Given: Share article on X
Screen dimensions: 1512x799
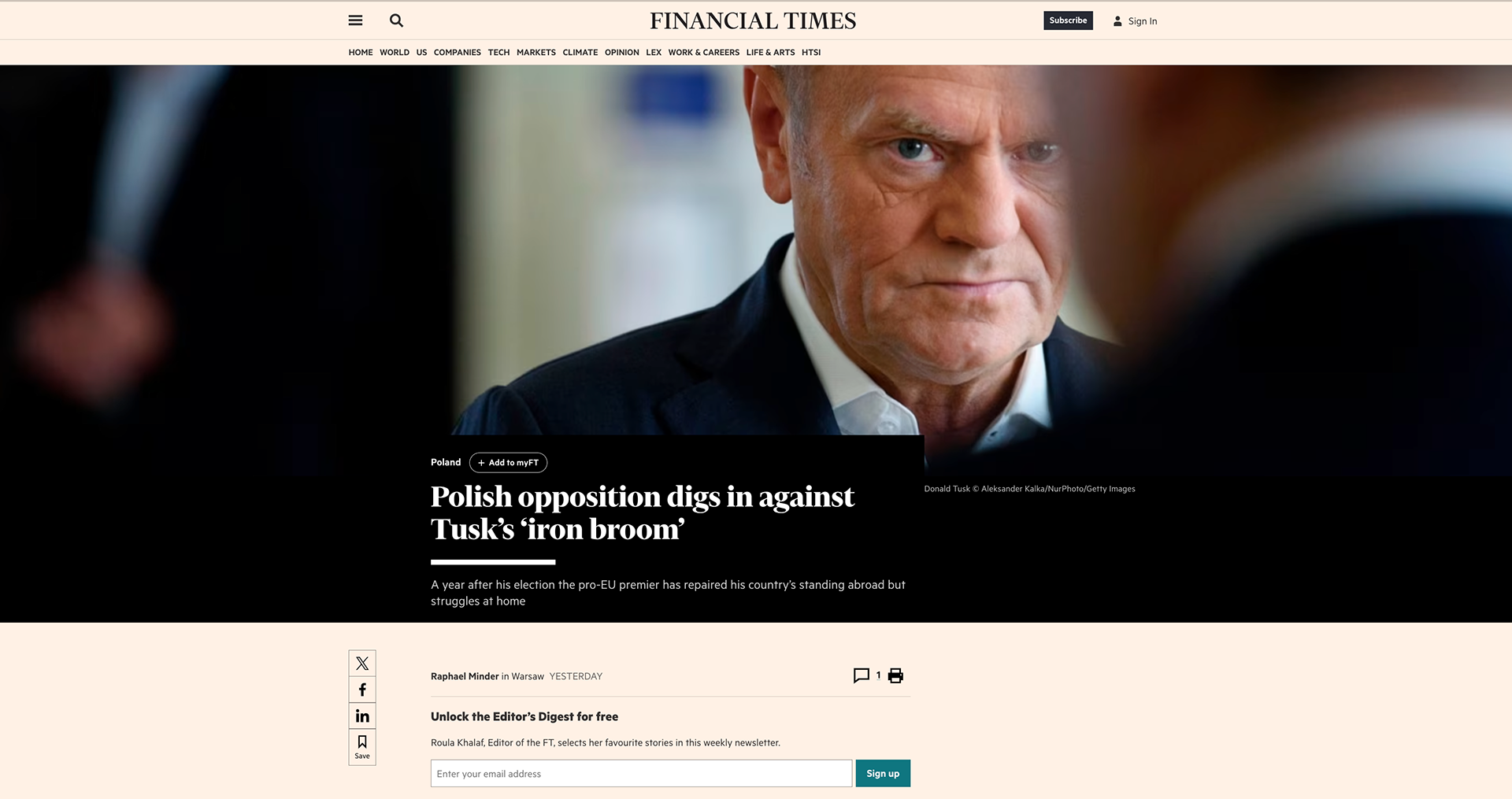Looking at the screenshot, I should pyautogui.click(x=362, y=664).
